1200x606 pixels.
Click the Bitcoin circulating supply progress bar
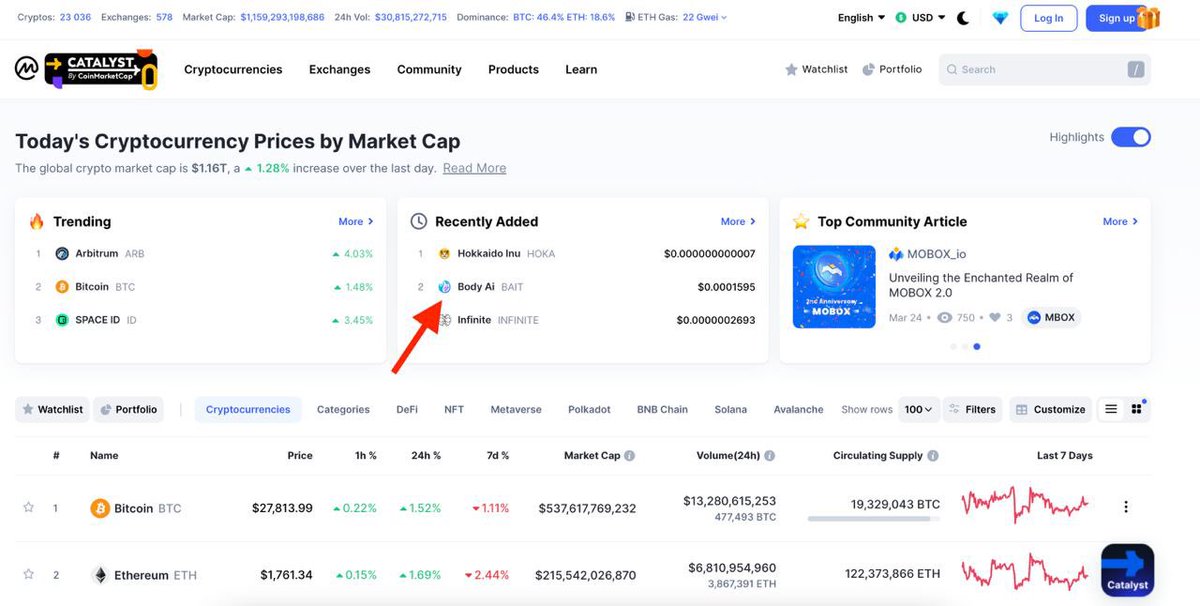pos(873,519)
